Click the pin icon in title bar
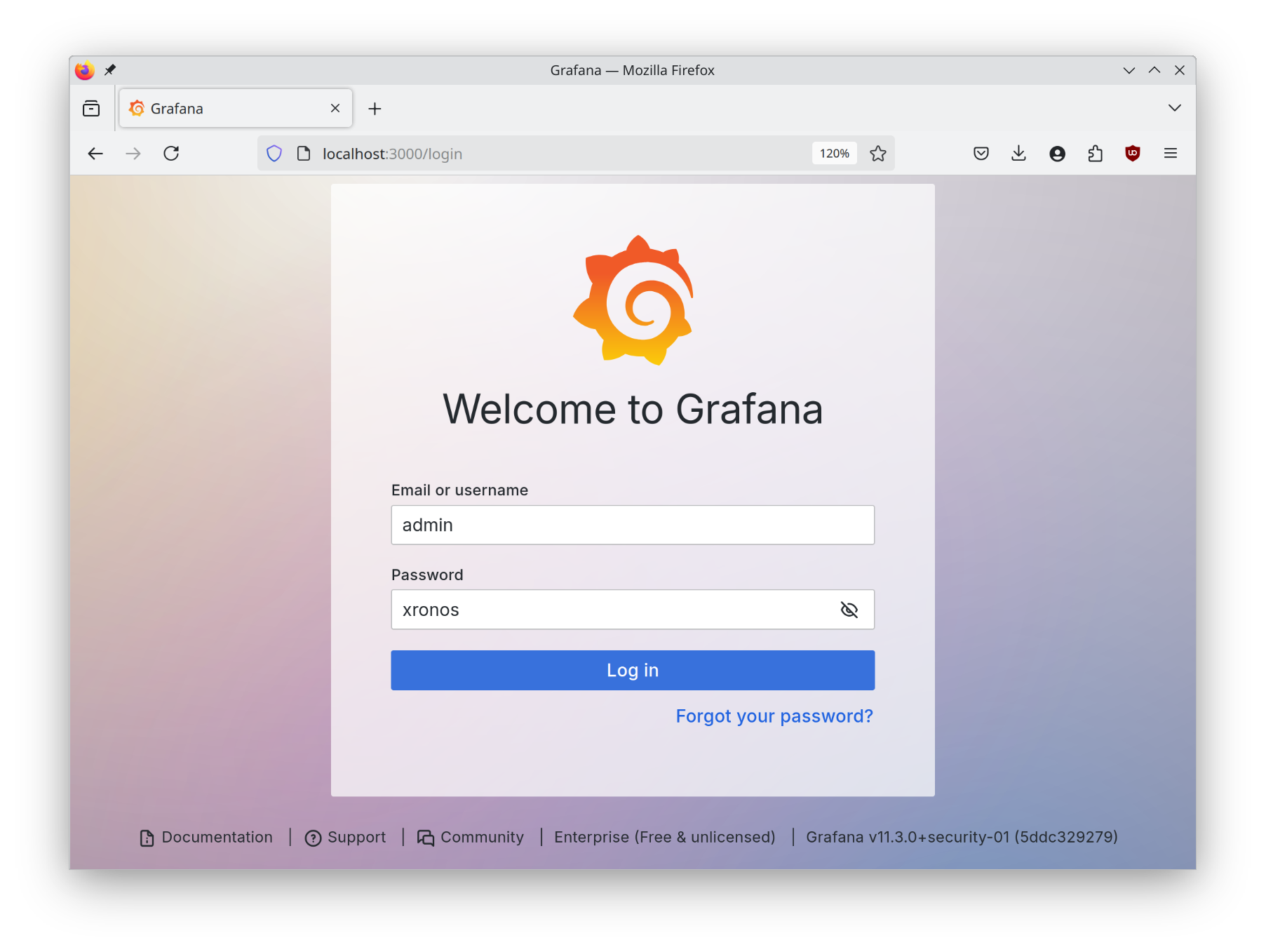 (110, 69)
